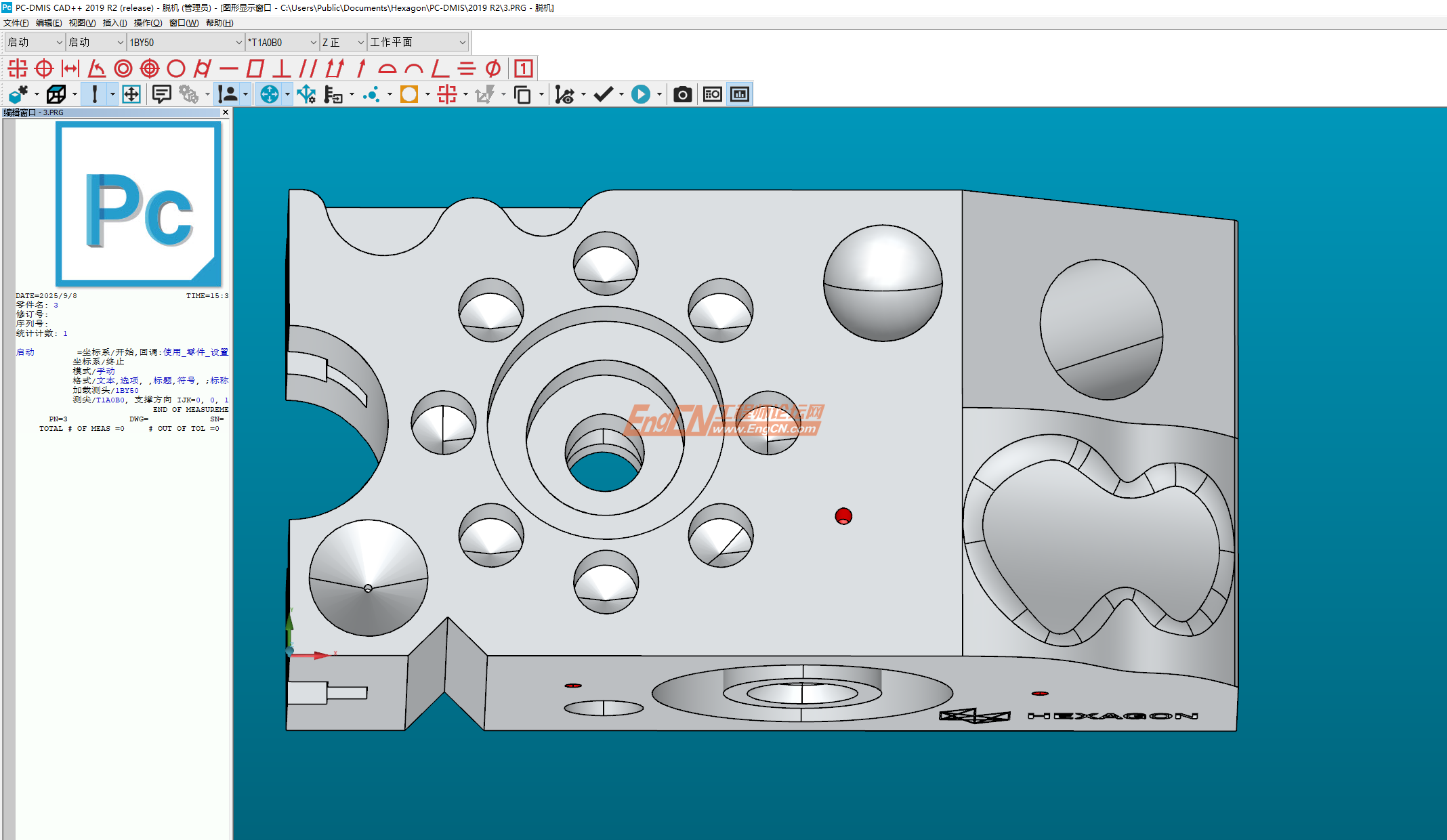Click the comment speech bubble icon
Screen dimensions: 1447x840
click(161, 94)
